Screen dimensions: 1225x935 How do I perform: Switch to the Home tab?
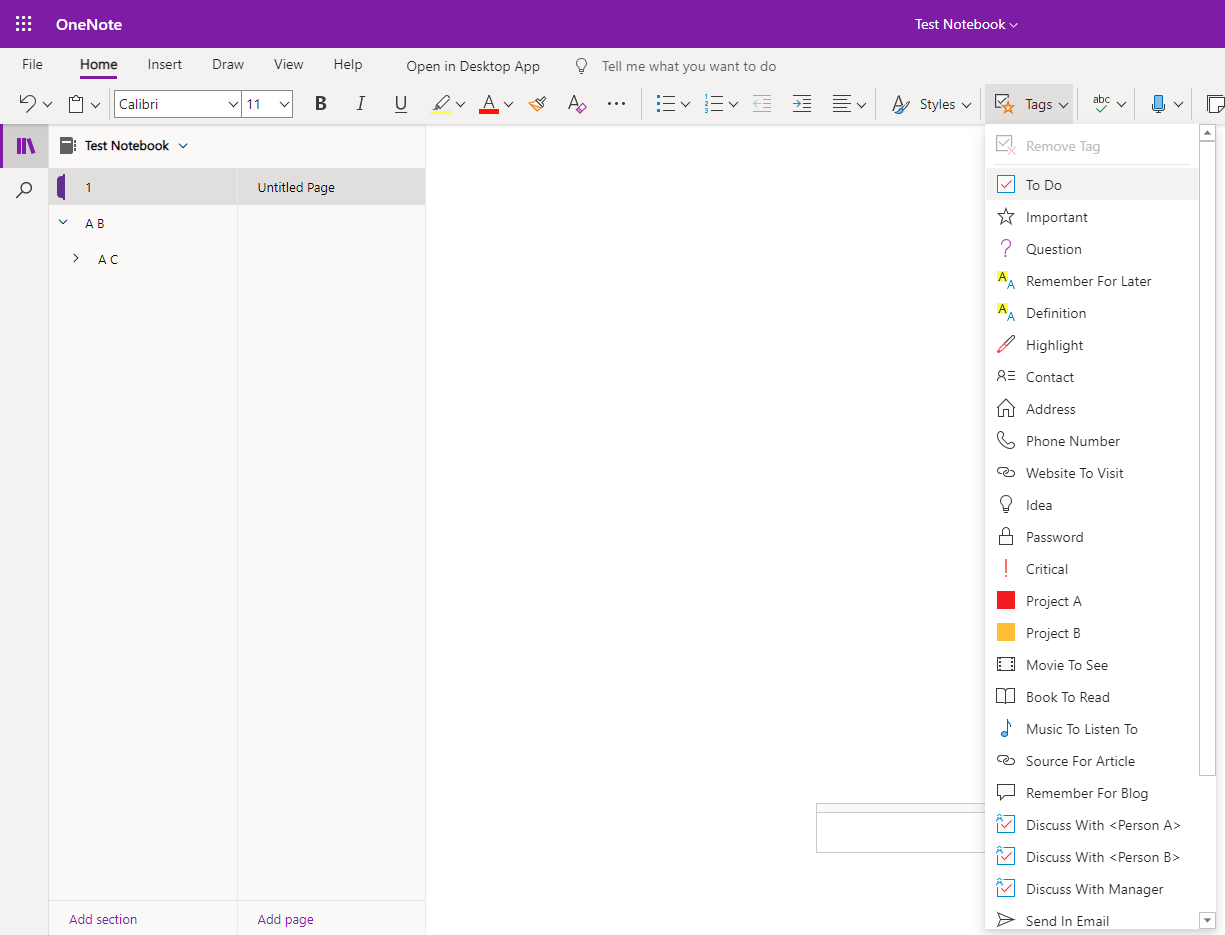(x=99, y=65)
